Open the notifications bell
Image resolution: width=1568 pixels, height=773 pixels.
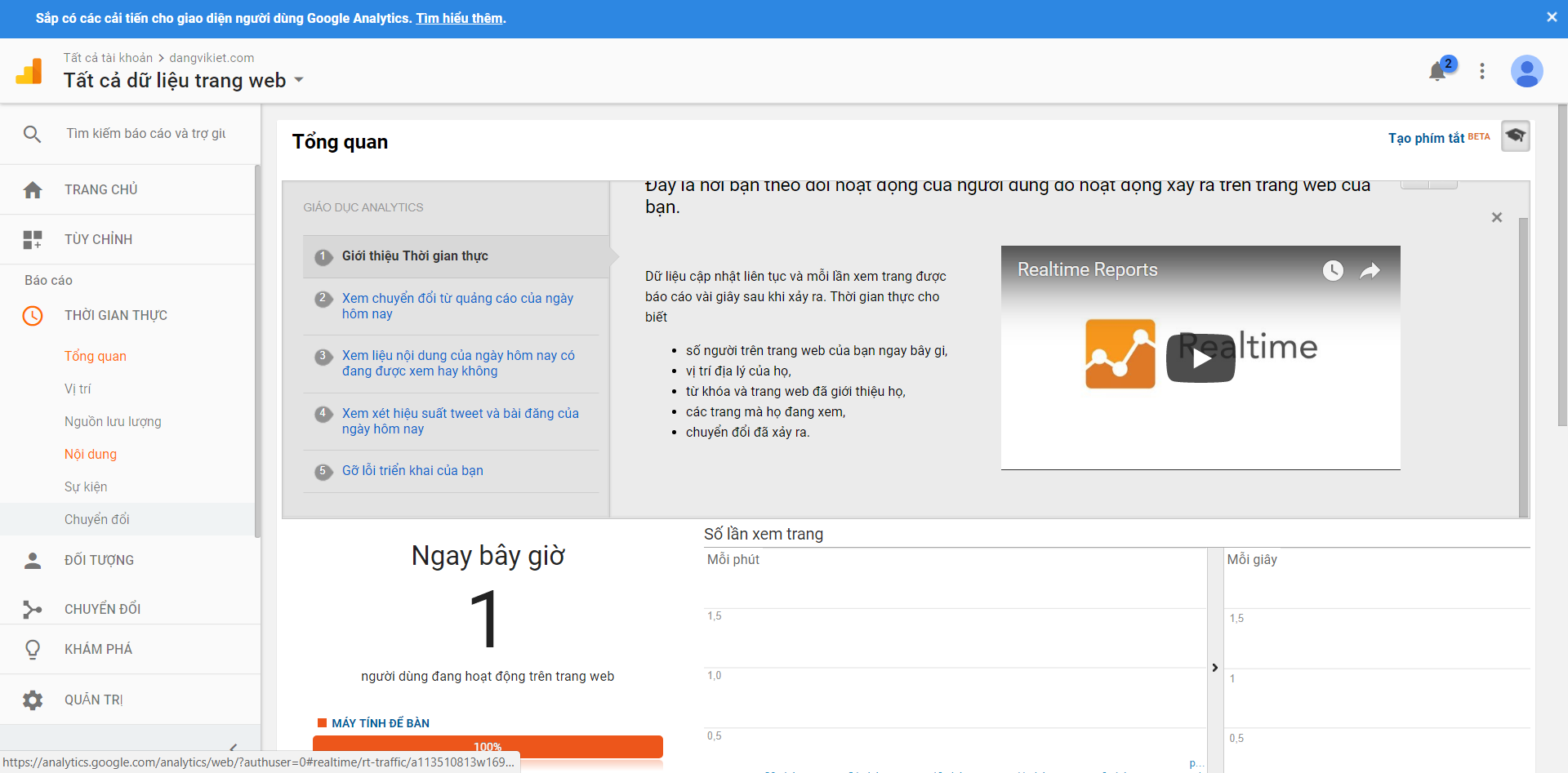click(x=1438, y=71)
